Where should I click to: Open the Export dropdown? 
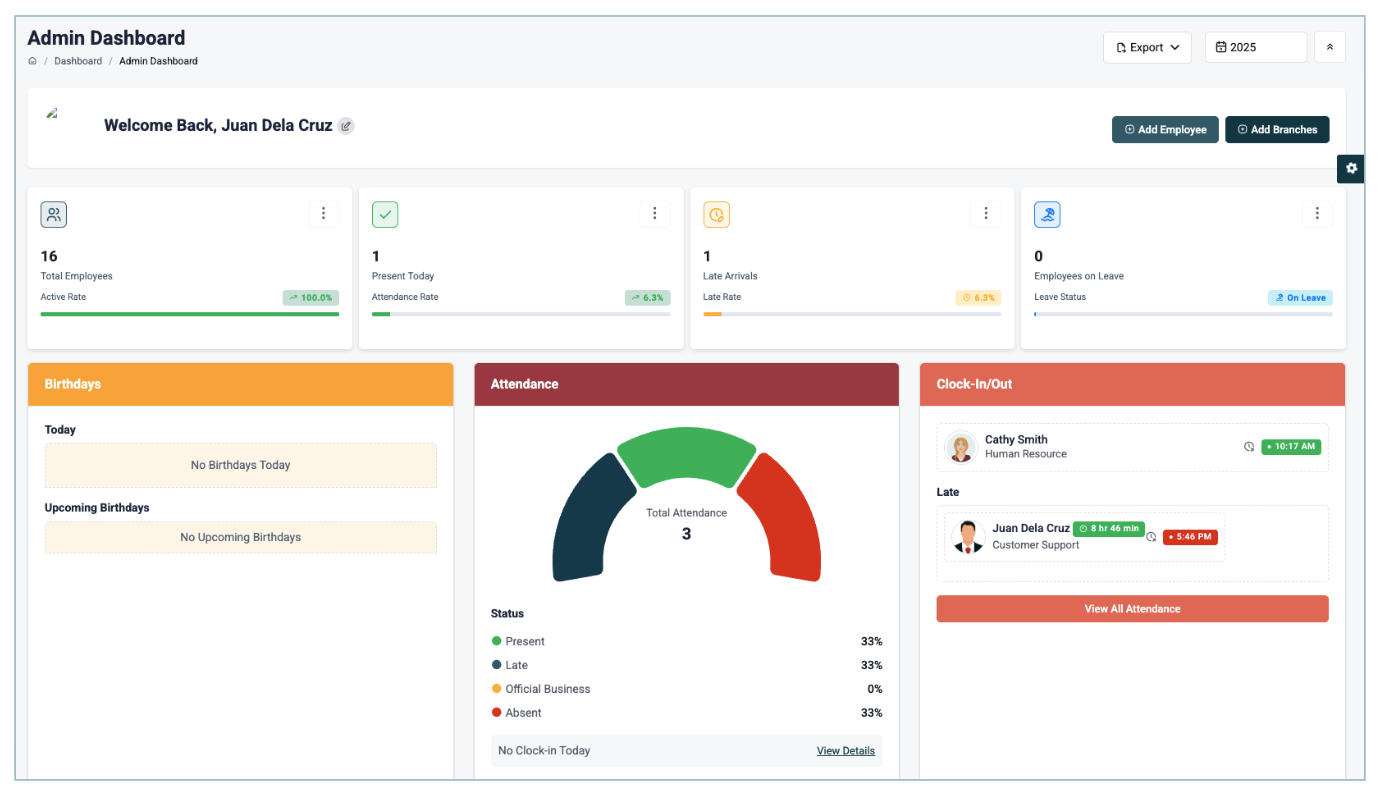tap(1147, 47)
